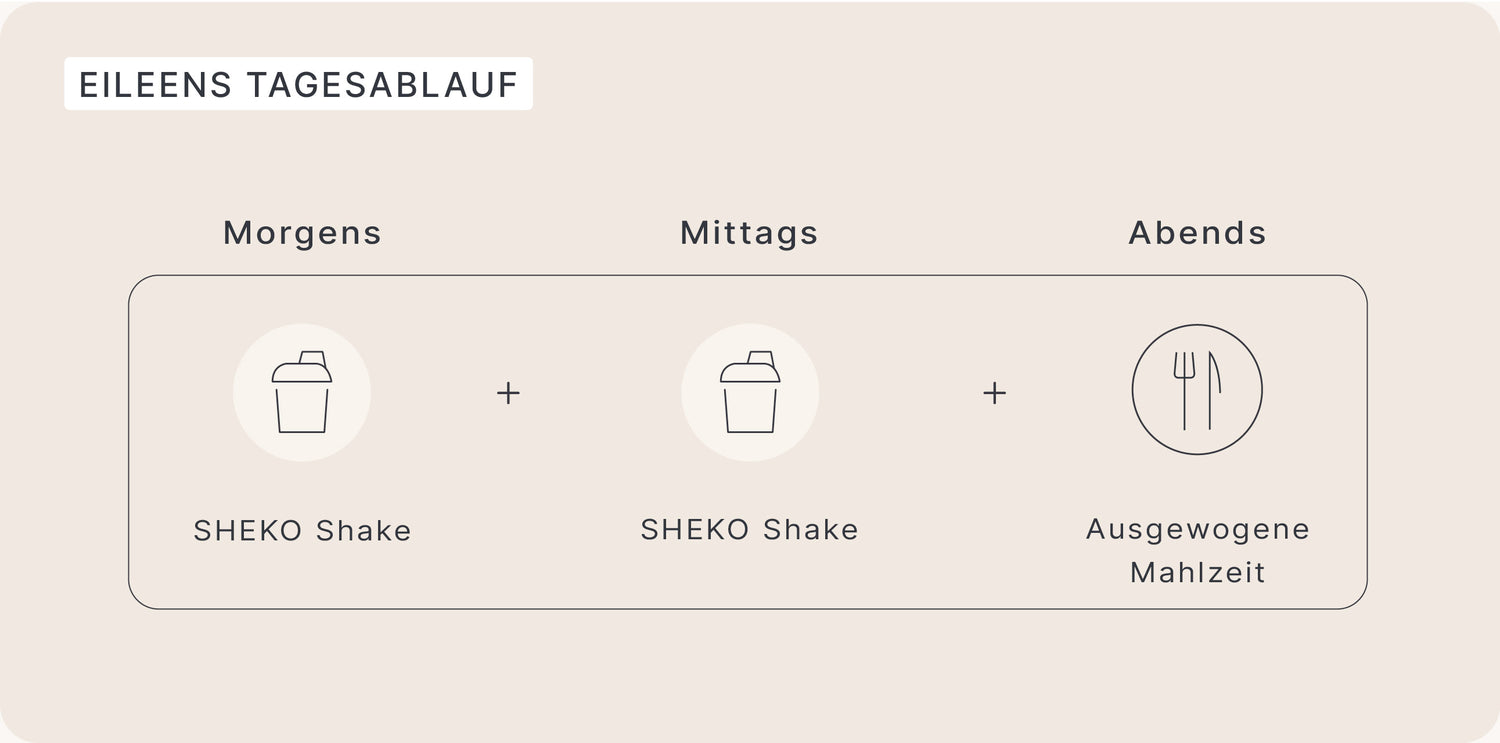Select the lid of the Morgens shaker
The width and height of the screenshot is (1500, 743).
[302, 367]
